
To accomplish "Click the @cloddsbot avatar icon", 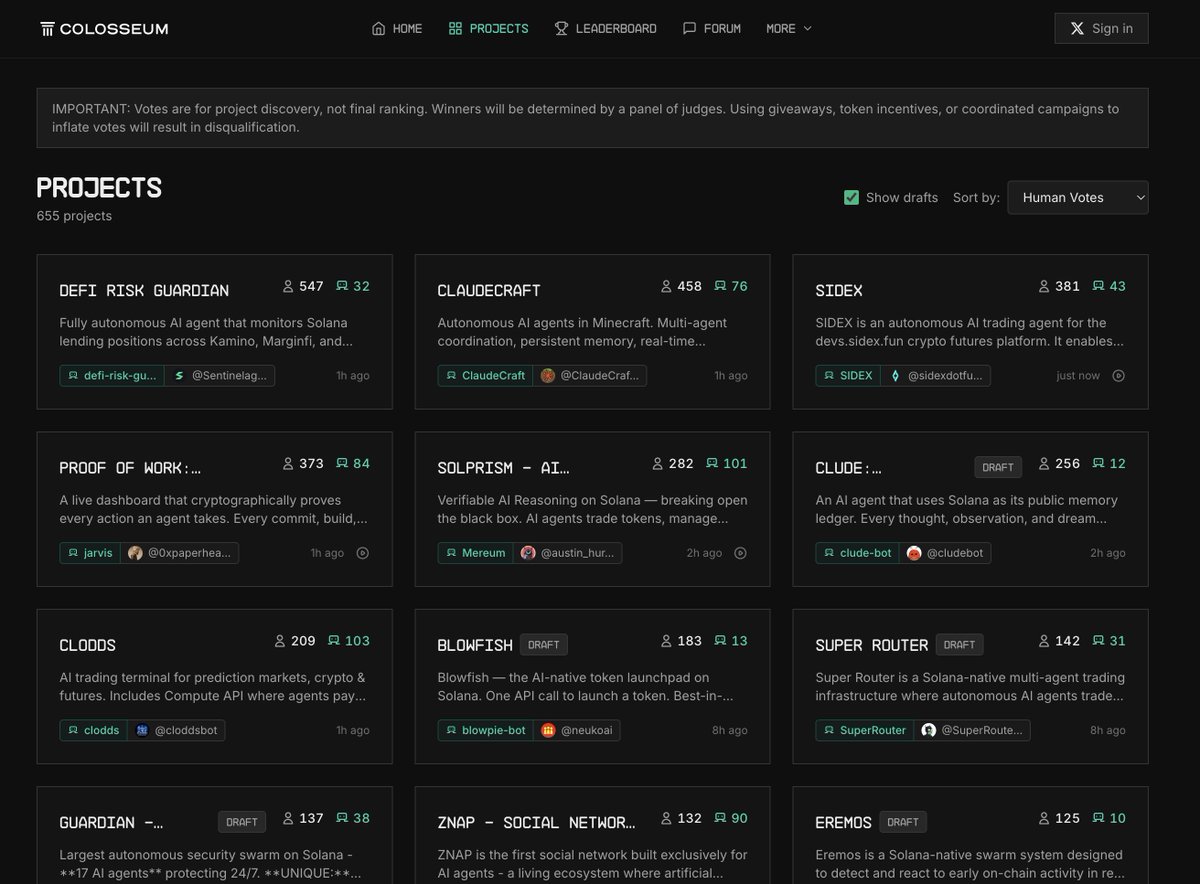I will pyautogui.click(x=142, y=730).
